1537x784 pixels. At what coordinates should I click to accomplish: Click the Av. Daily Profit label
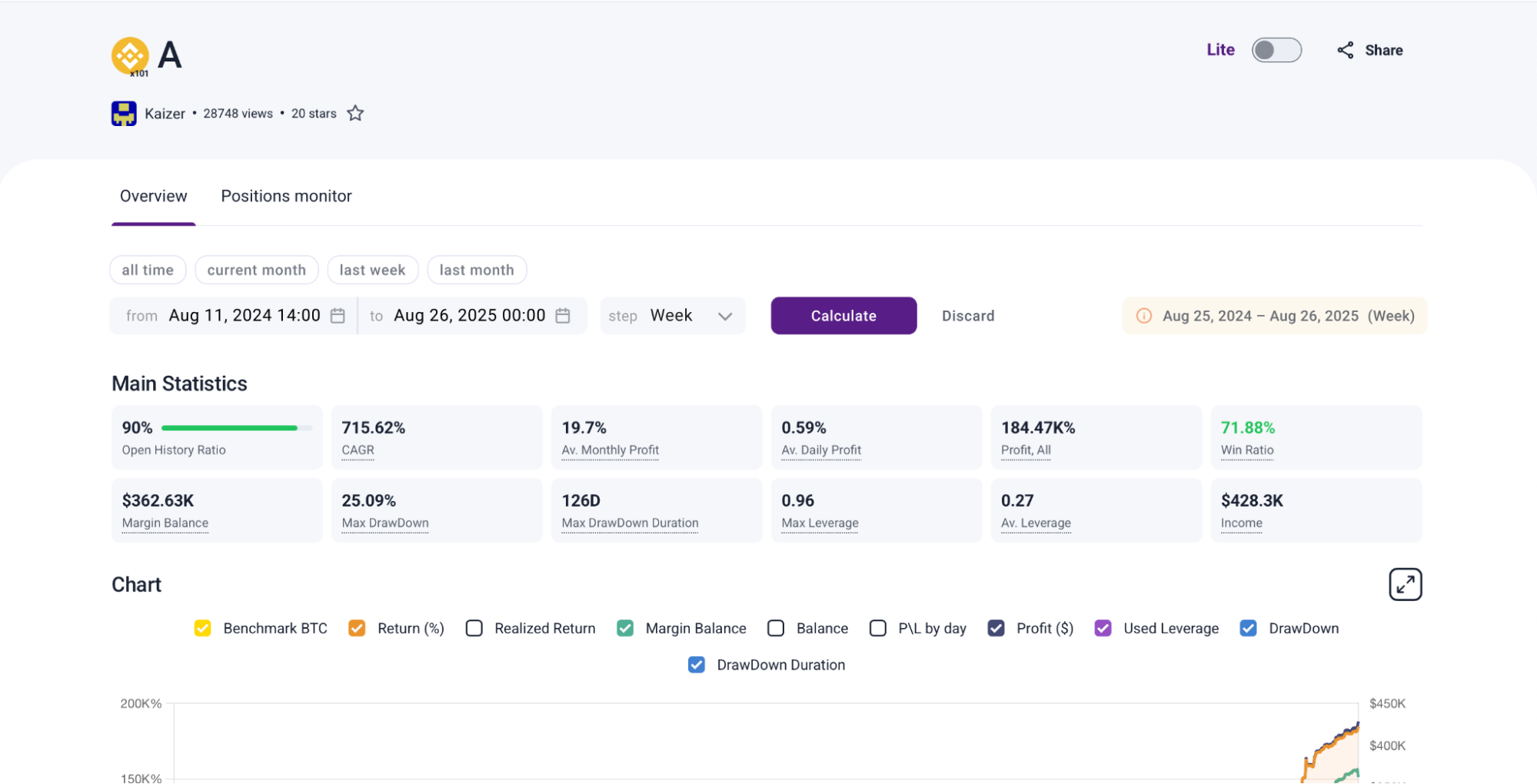[821, 450]
